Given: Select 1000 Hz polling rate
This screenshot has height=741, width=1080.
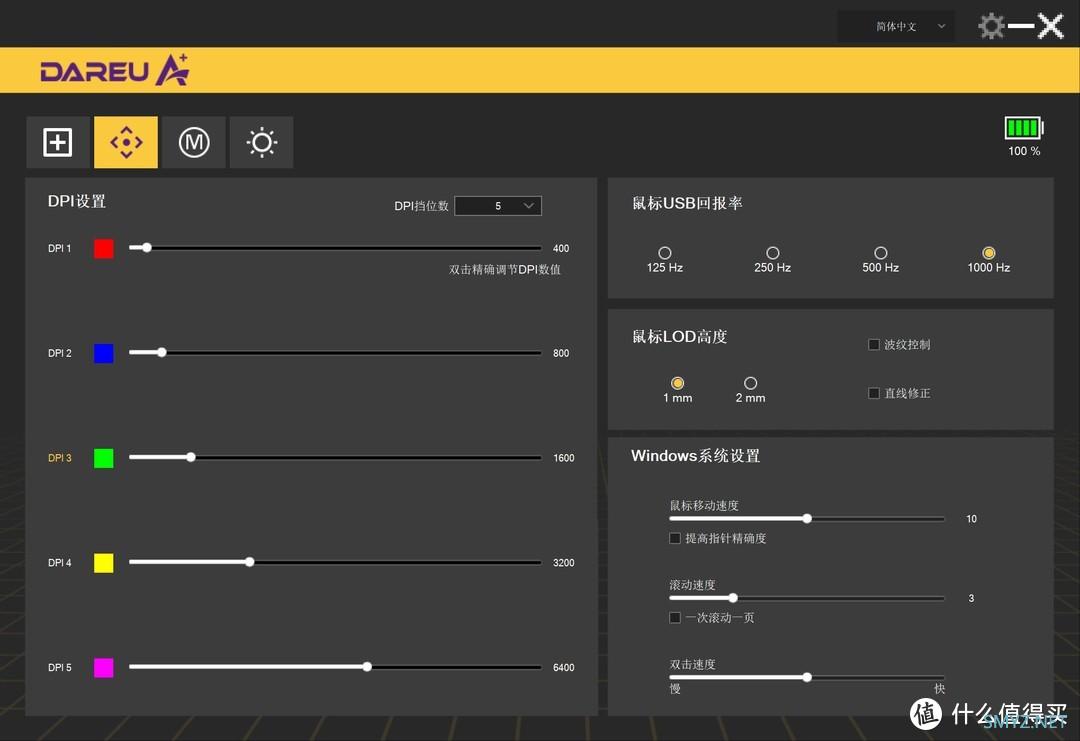Looking at the screenshot, I should click(x=989, y=253).
